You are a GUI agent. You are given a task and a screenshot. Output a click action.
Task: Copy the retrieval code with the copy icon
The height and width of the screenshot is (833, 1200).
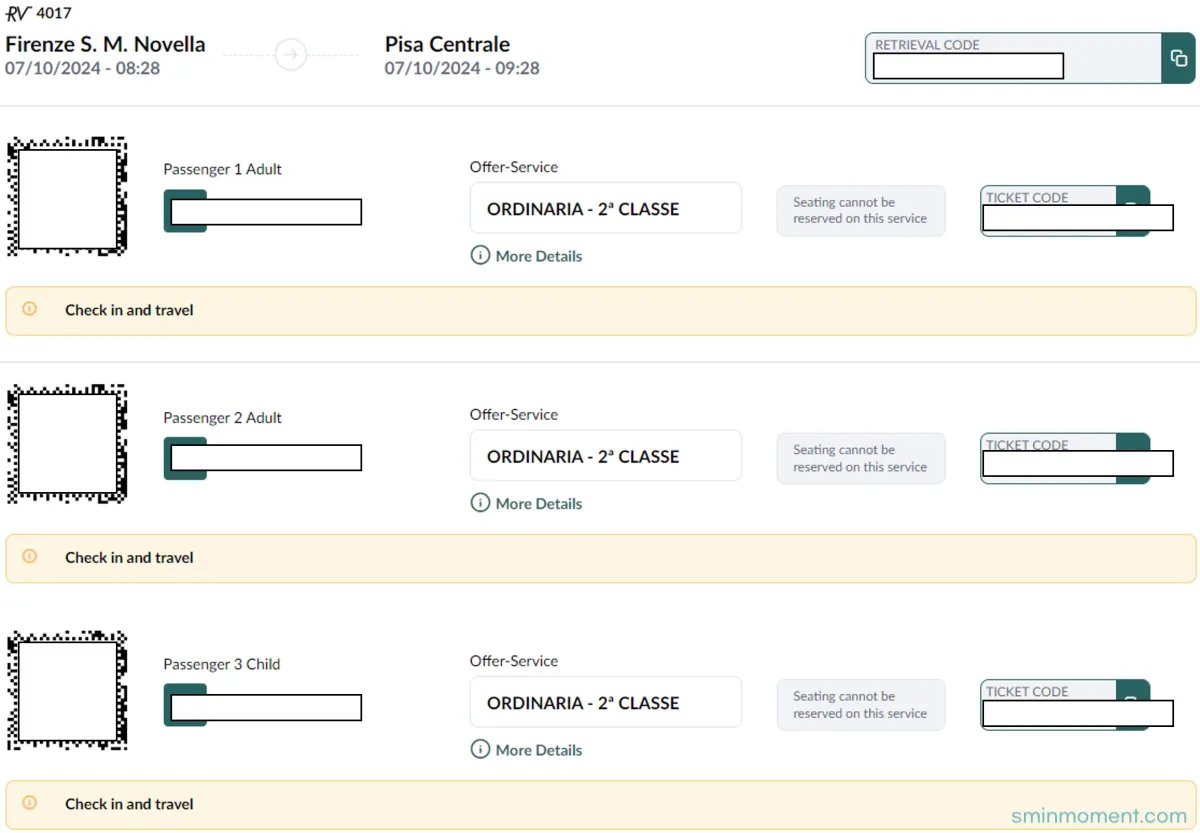(x=1178, y=58)
